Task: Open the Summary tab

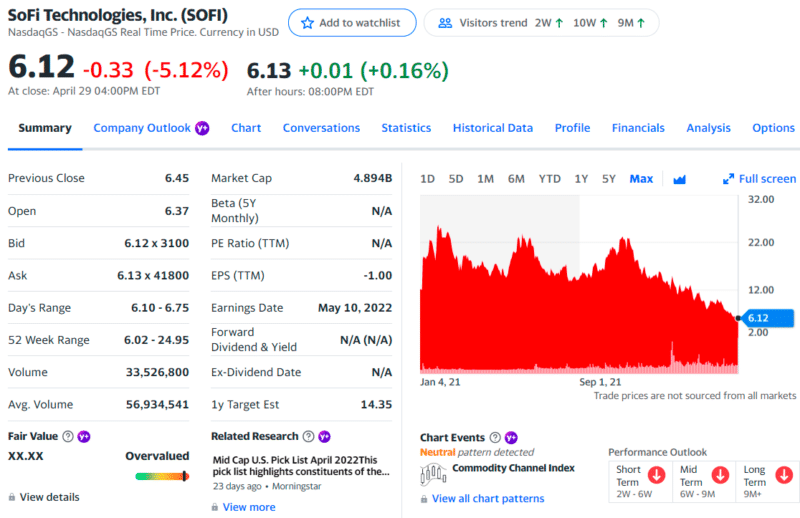Action: tap(45, 128)
